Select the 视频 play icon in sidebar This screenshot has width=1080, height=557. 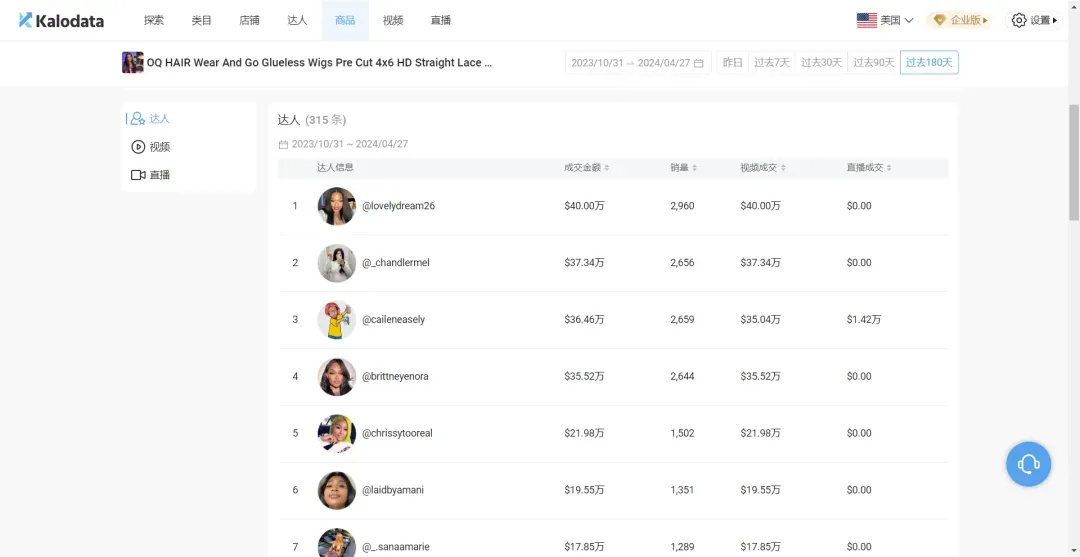(x=138, y=147)
